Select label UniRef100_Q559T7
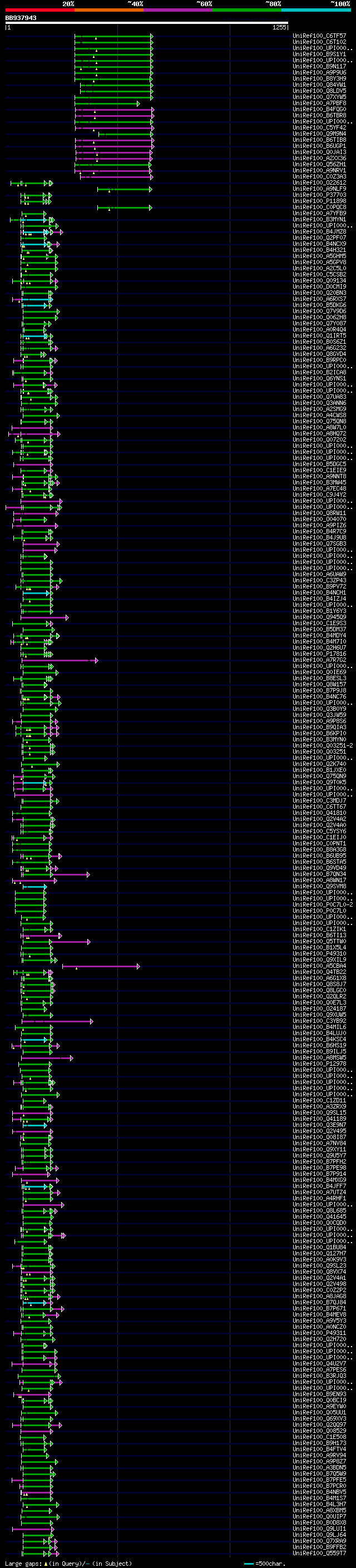The image size is (356, 1568). click(319, 1554)
